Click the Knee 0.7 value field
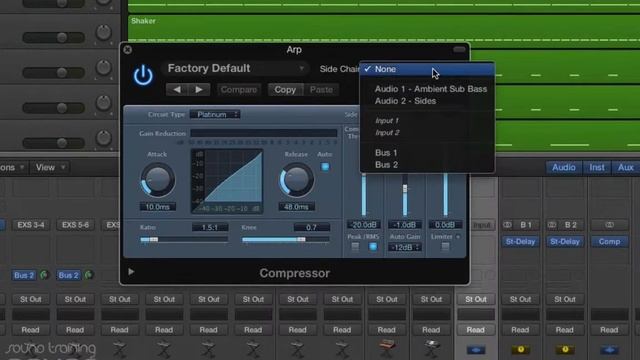This screenshot has height=360, width=640. [x=311, y=227]
